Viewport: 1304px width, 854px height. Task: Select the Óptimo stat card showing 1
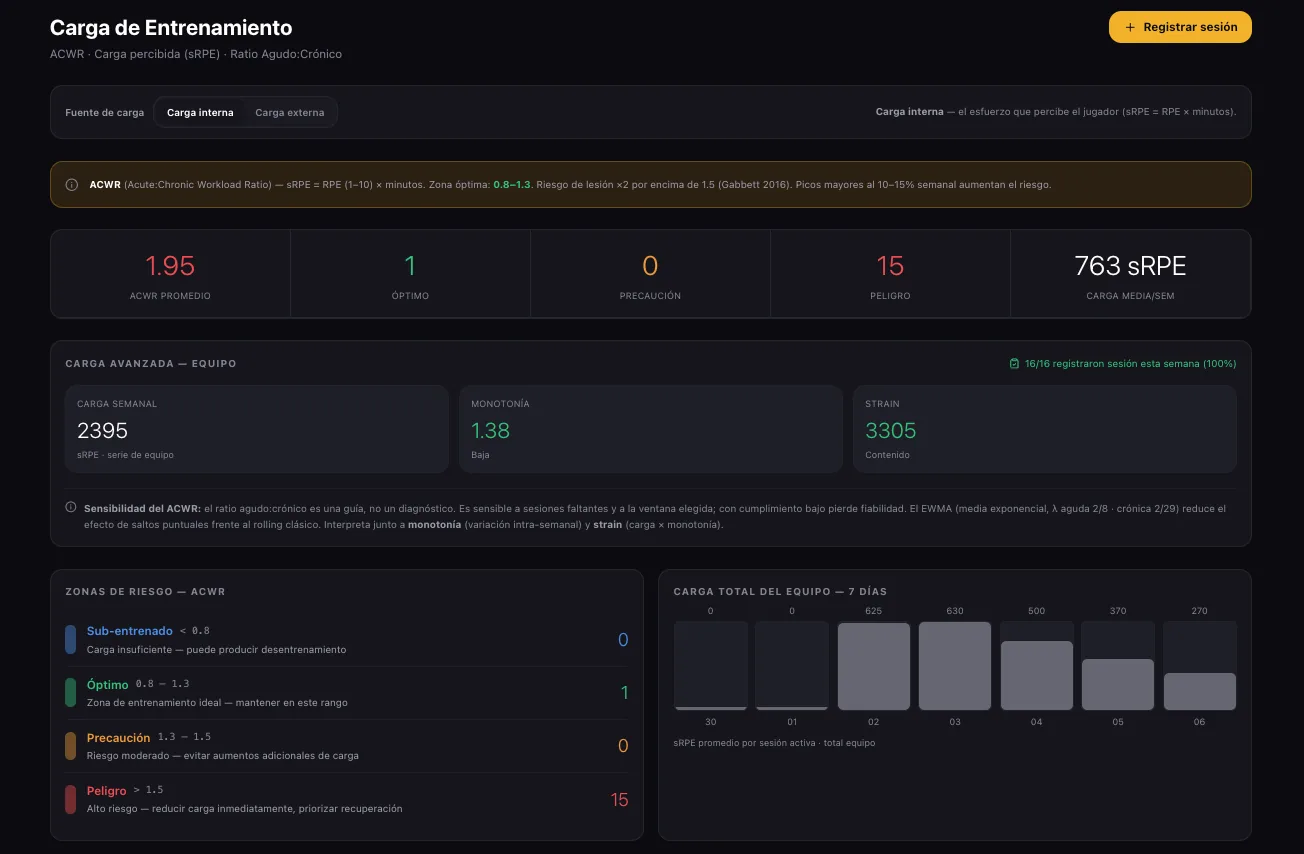pos(410,274)
